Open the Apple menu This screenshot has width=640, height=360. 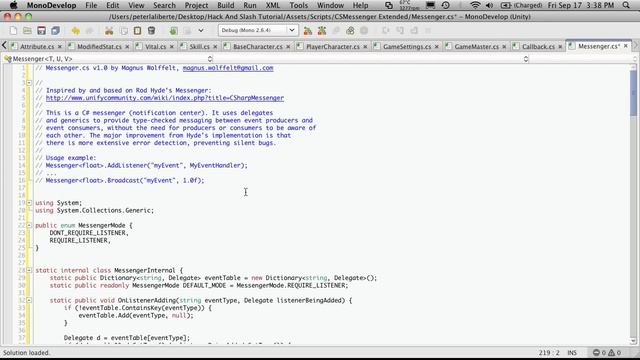pos(13,5)
